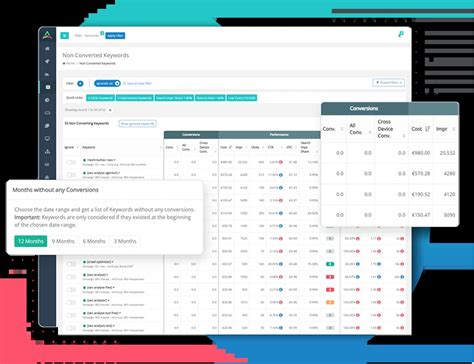Expand the [seo analyse tool free] keyword dropdown caret
This screenshot has width=474, height=364.
(120, 313)
